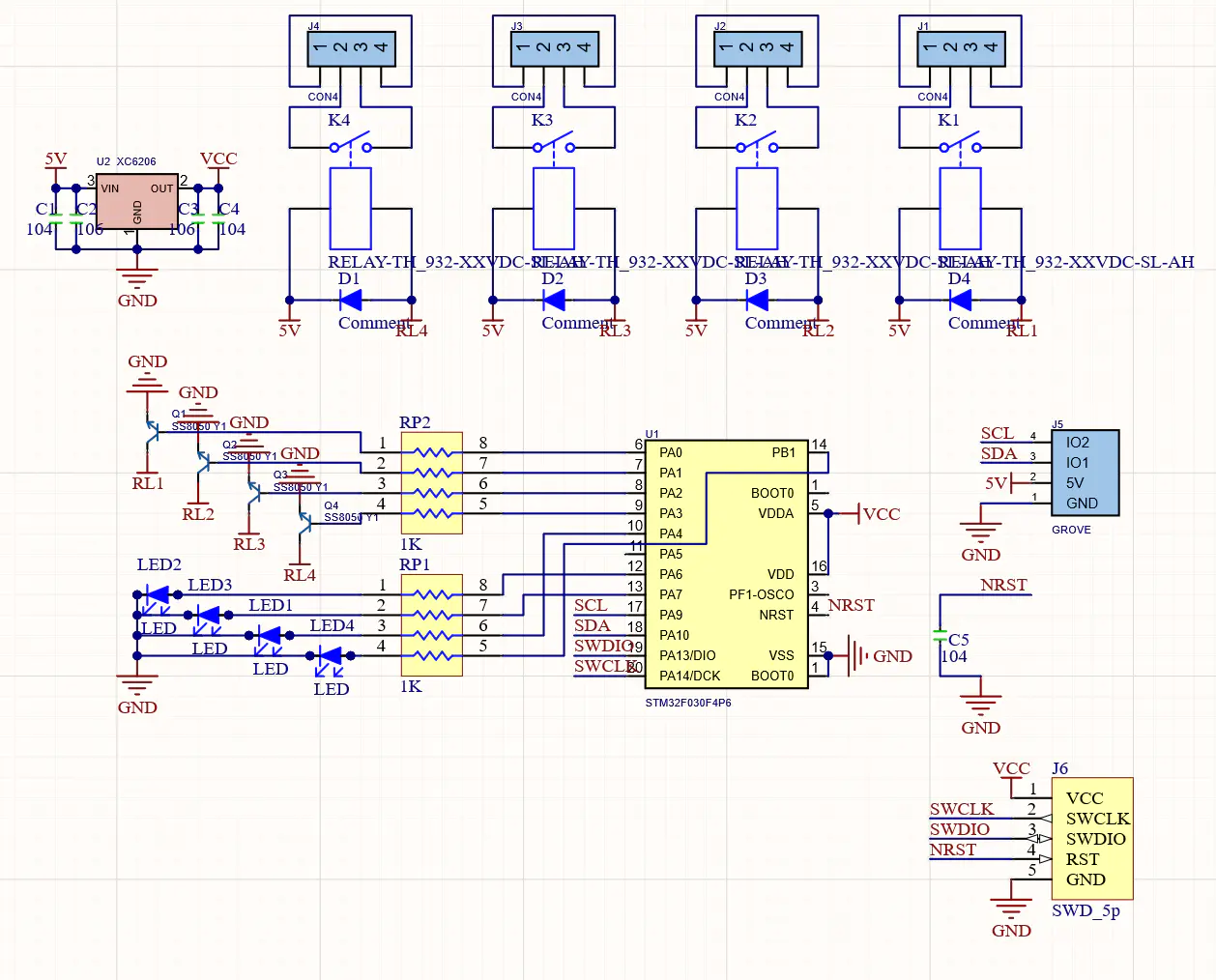The width and height of the screenshot is (1216, 980).
Task: Select the GROVE connector J5 block
Action: point(1085,473)
